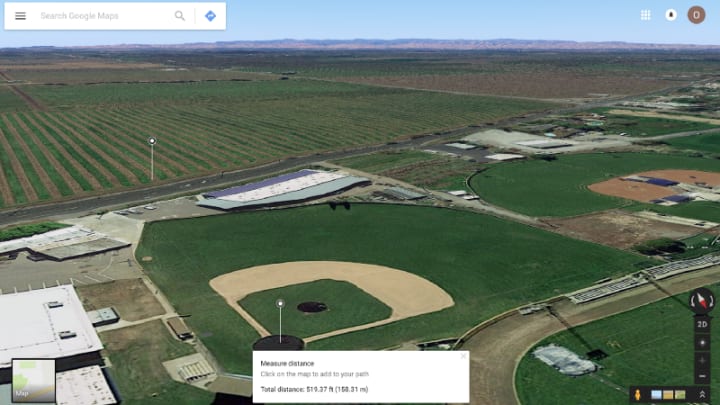The width and height of the screenshot is (720, 405).
Task: Focus the Search Google Maps field
Action: pos(103,16)
